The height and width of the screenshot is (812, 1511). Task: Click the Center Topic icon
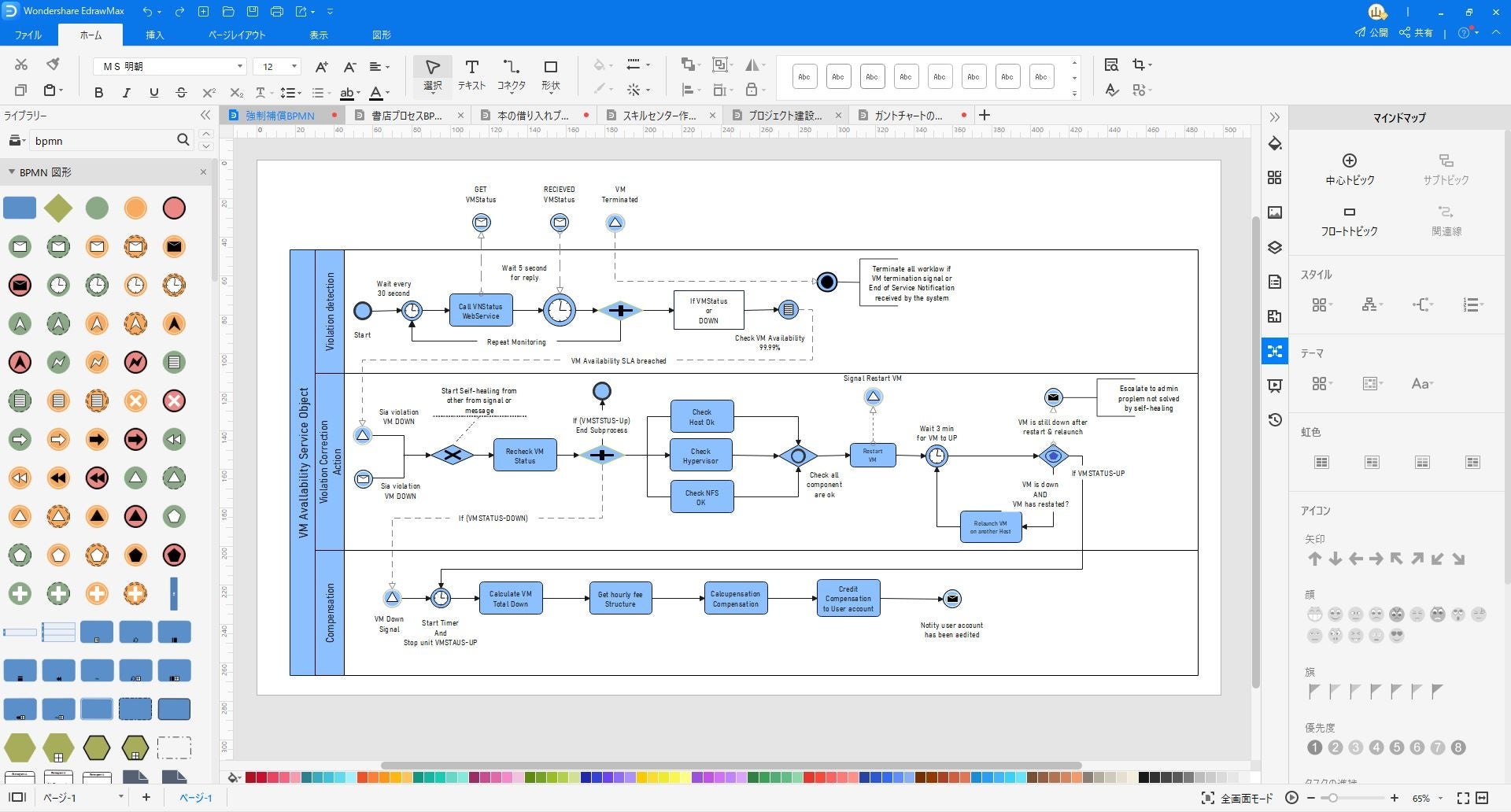pos(1349,161)
